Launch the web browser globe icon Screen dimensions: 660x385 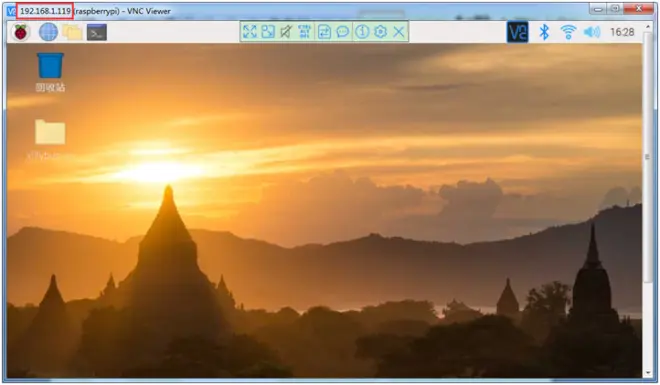coord(48,32)
